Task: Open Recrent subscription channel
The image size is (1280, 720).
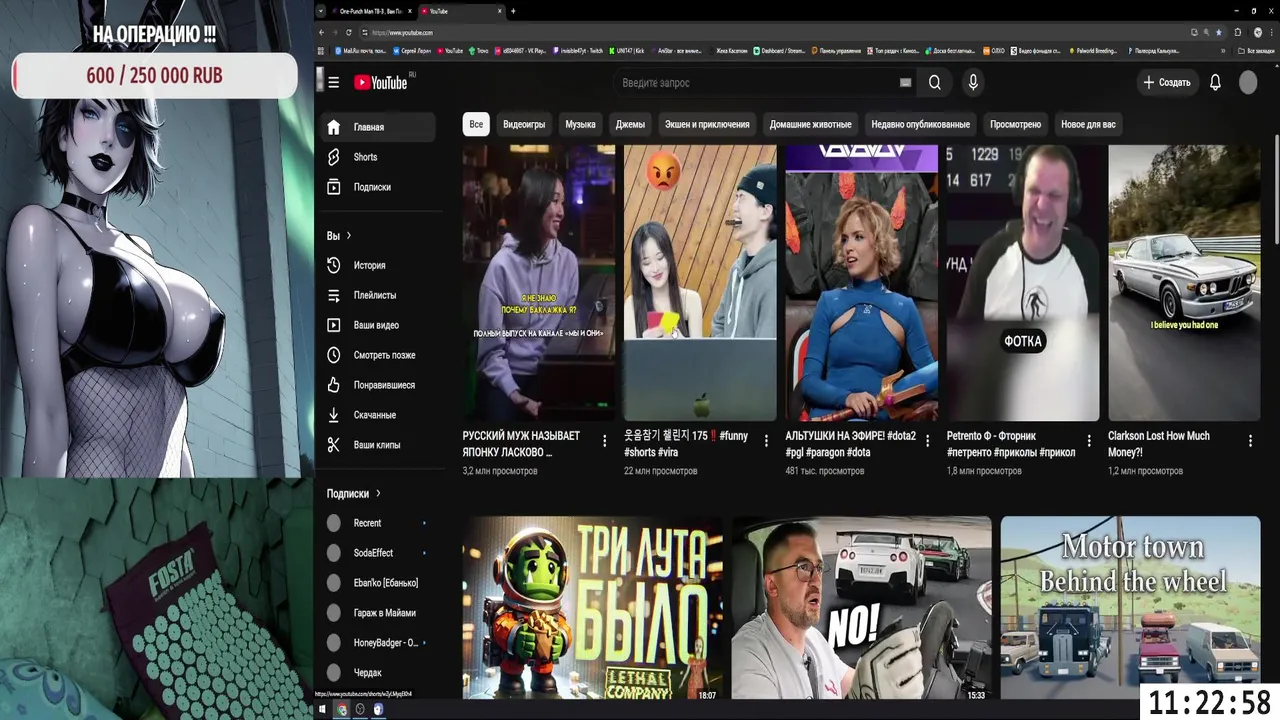Action: pyautogui.click(x=380, y=523)
